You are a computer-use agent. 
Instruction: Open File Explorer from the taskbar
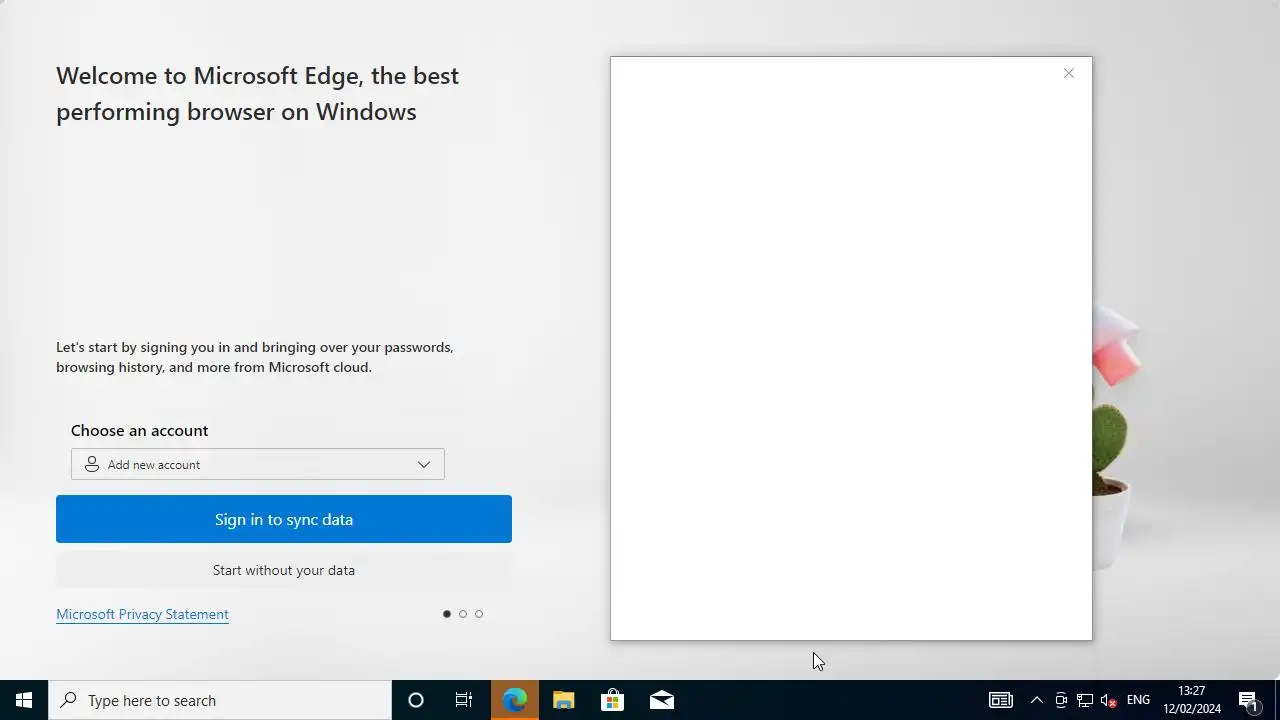tap(563, 700)
